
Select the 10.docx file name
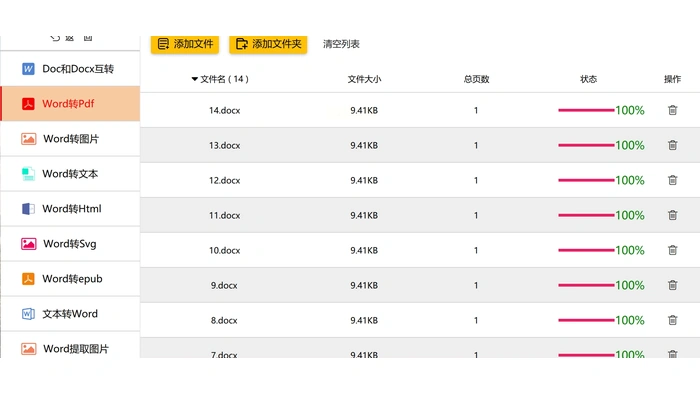pyautogui.click(x=225, y=250)
